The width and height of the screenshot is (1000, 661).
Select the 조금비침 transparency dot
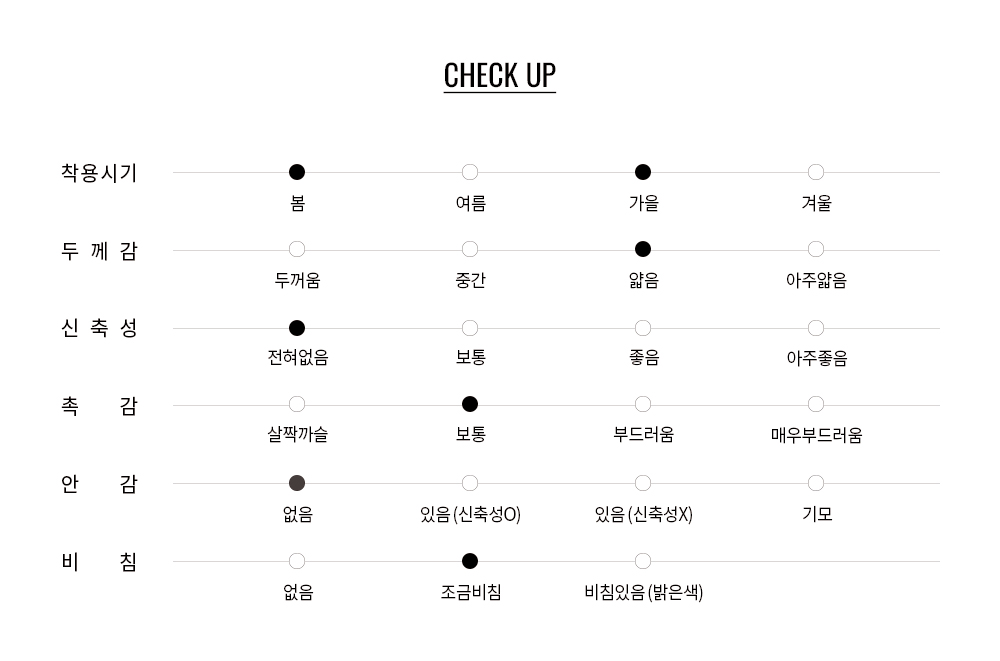(470, 561)
